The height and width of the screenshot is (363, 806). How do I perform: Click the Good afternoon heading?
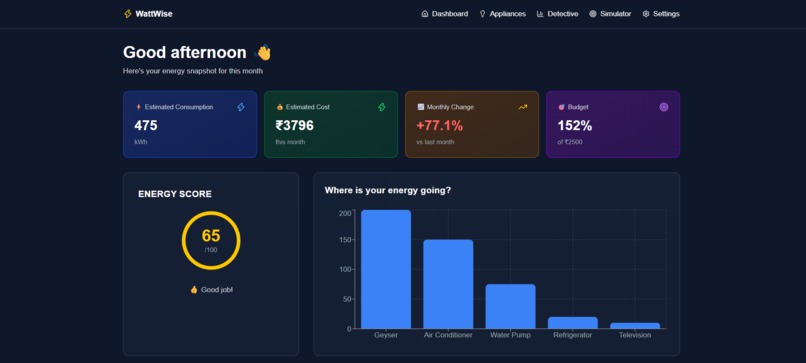[x=185, y=52]
